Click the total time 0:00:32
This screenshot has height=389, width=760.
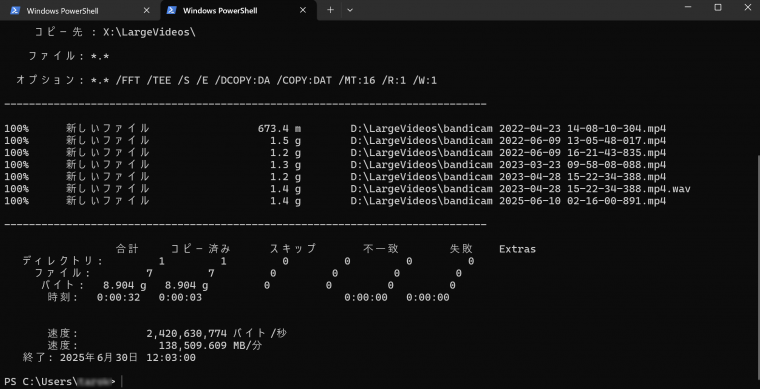point(118,297)
